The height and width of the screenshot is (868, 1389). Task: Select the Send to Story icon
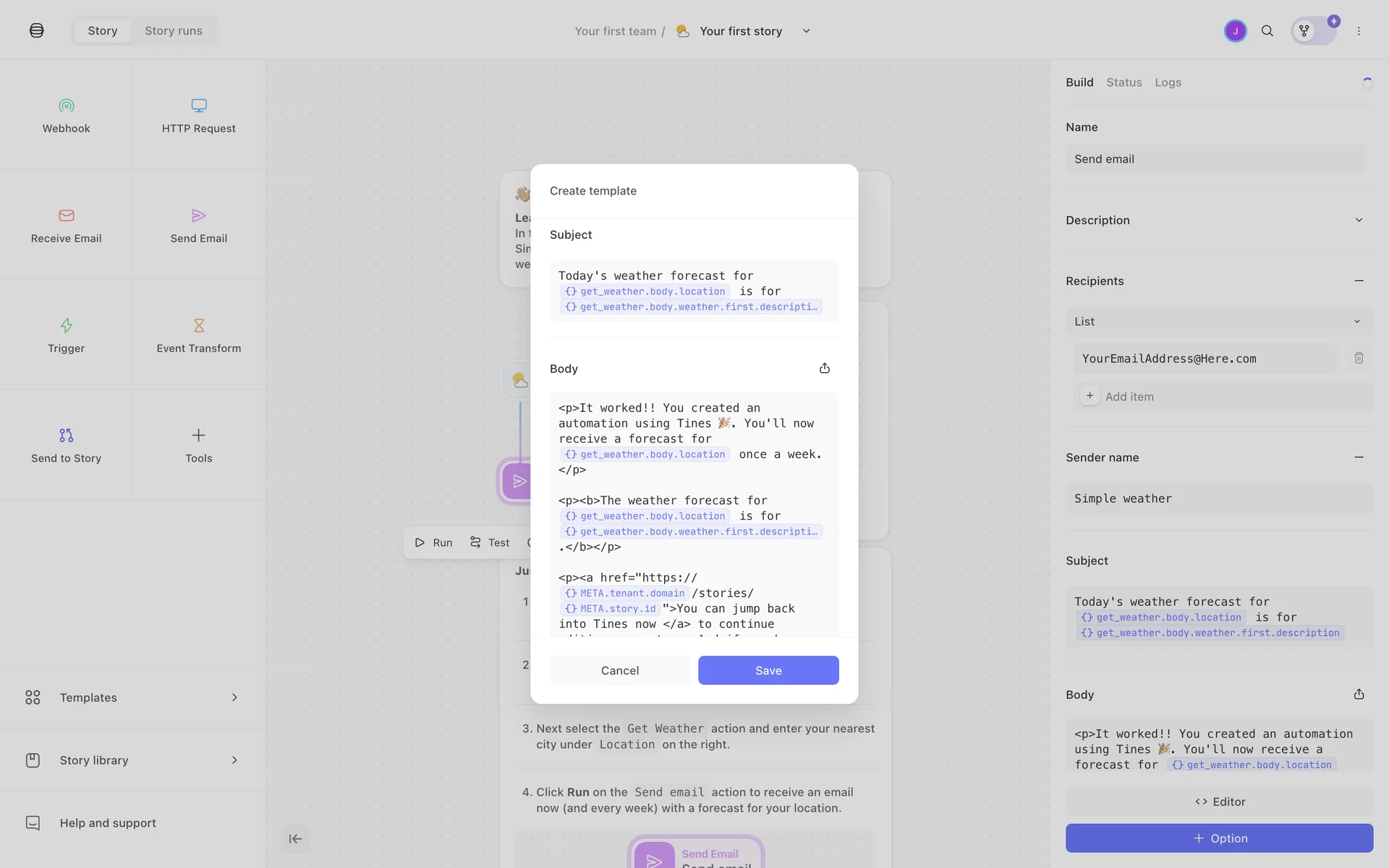point(66,435)
